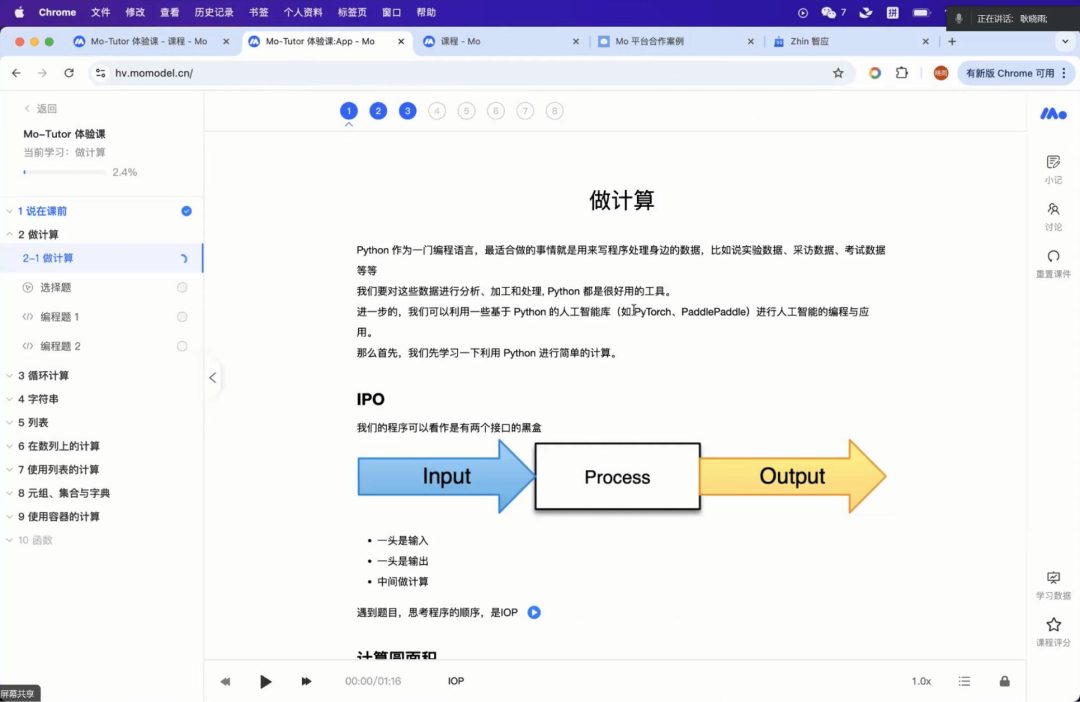
Task: Play the IOP explanation video button
Action: tap(534, 611)
